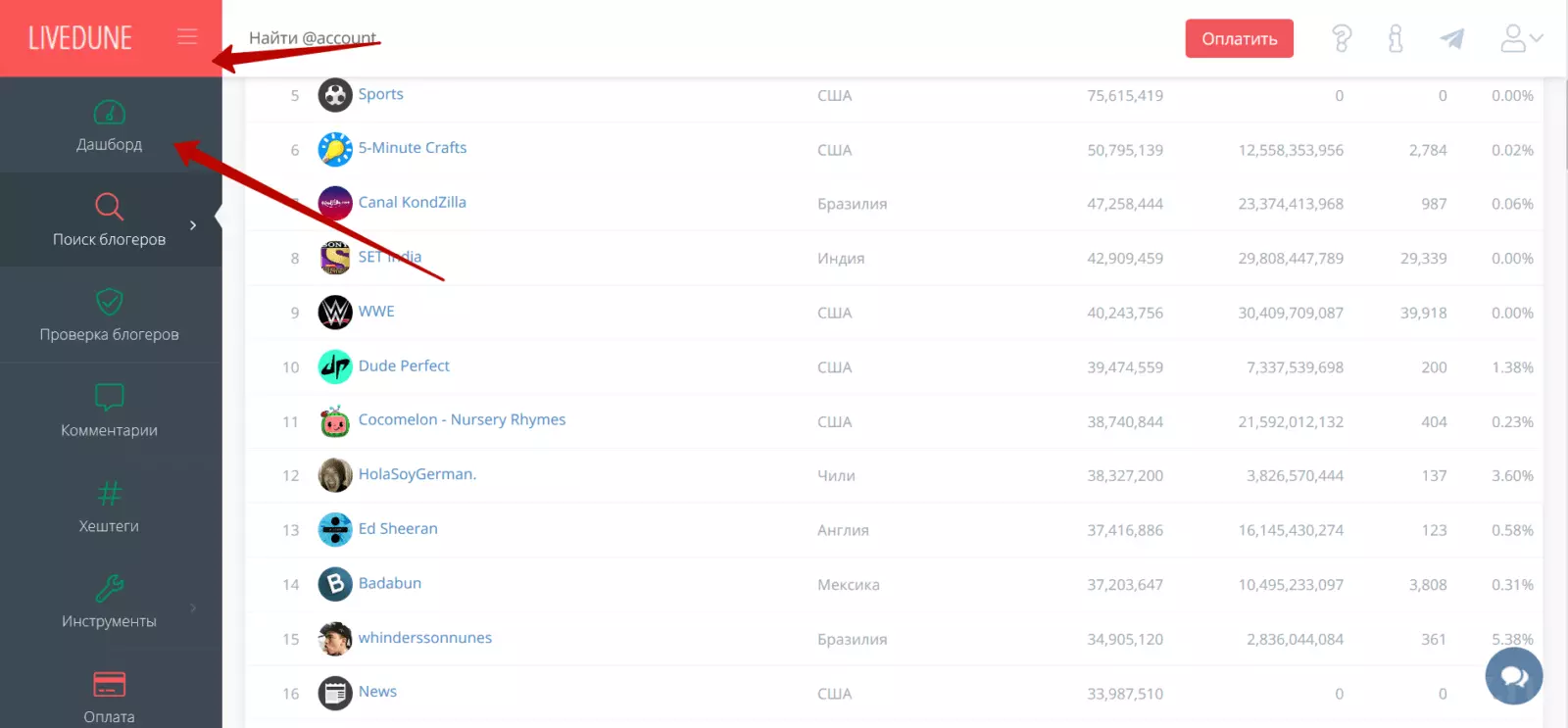Click Индия country cell
The height and width of the screenshot is (728, 1568).
tap(841, 259)
